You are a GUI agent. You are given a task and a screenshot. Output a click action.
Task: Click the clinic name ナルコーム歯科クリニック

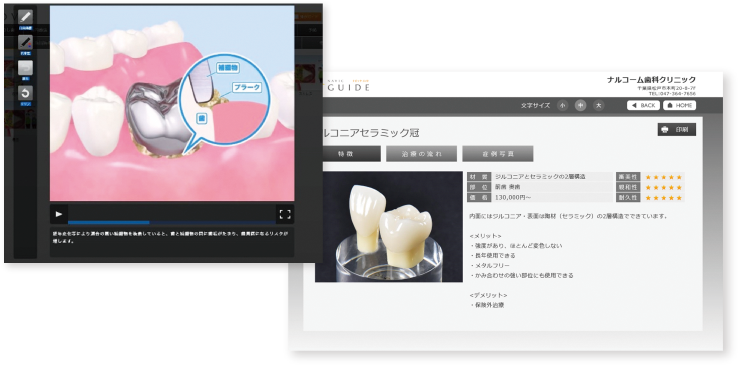click(651, 79)
